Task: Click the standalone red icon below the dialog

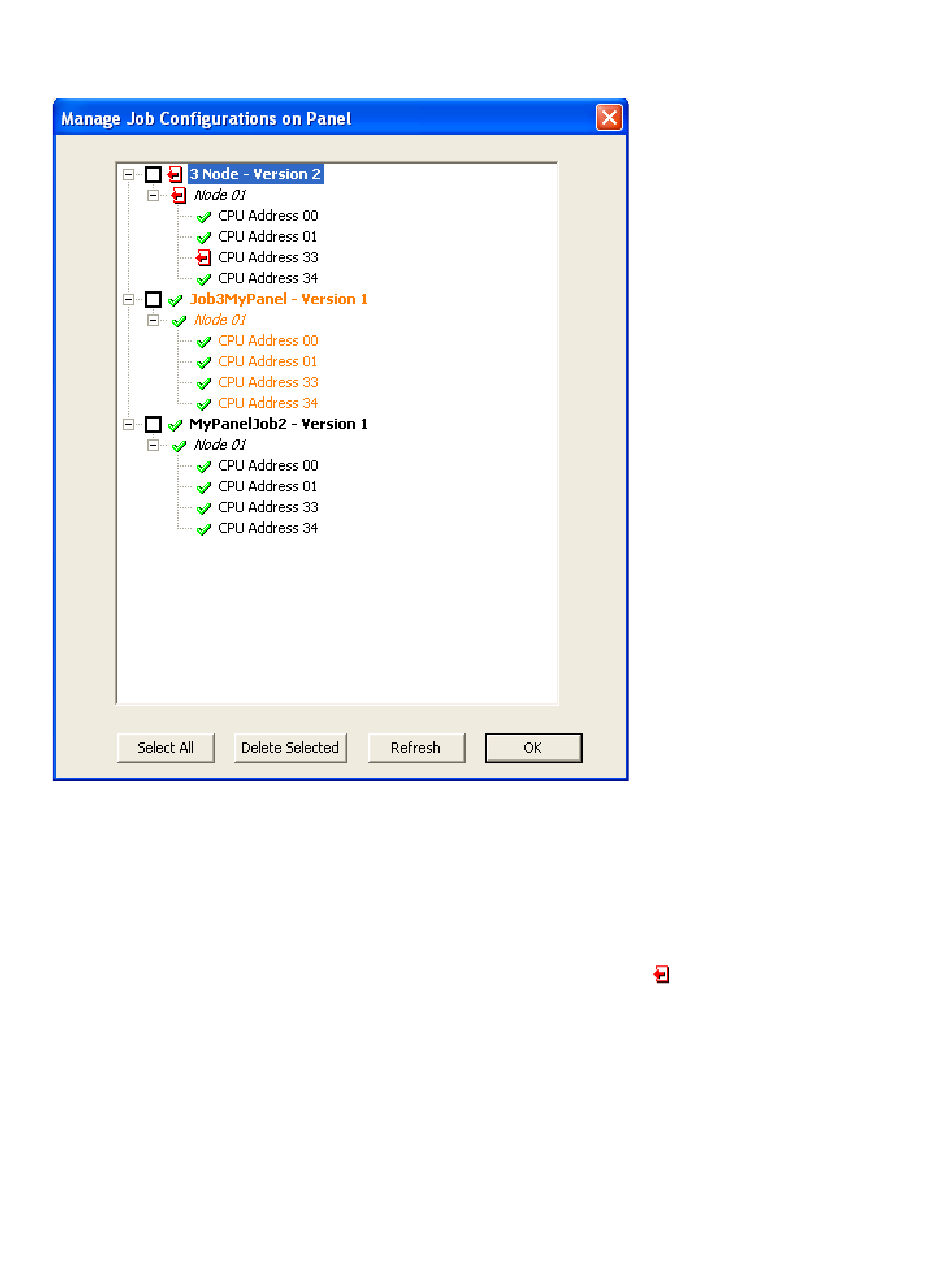Action: tap(661, 974)
